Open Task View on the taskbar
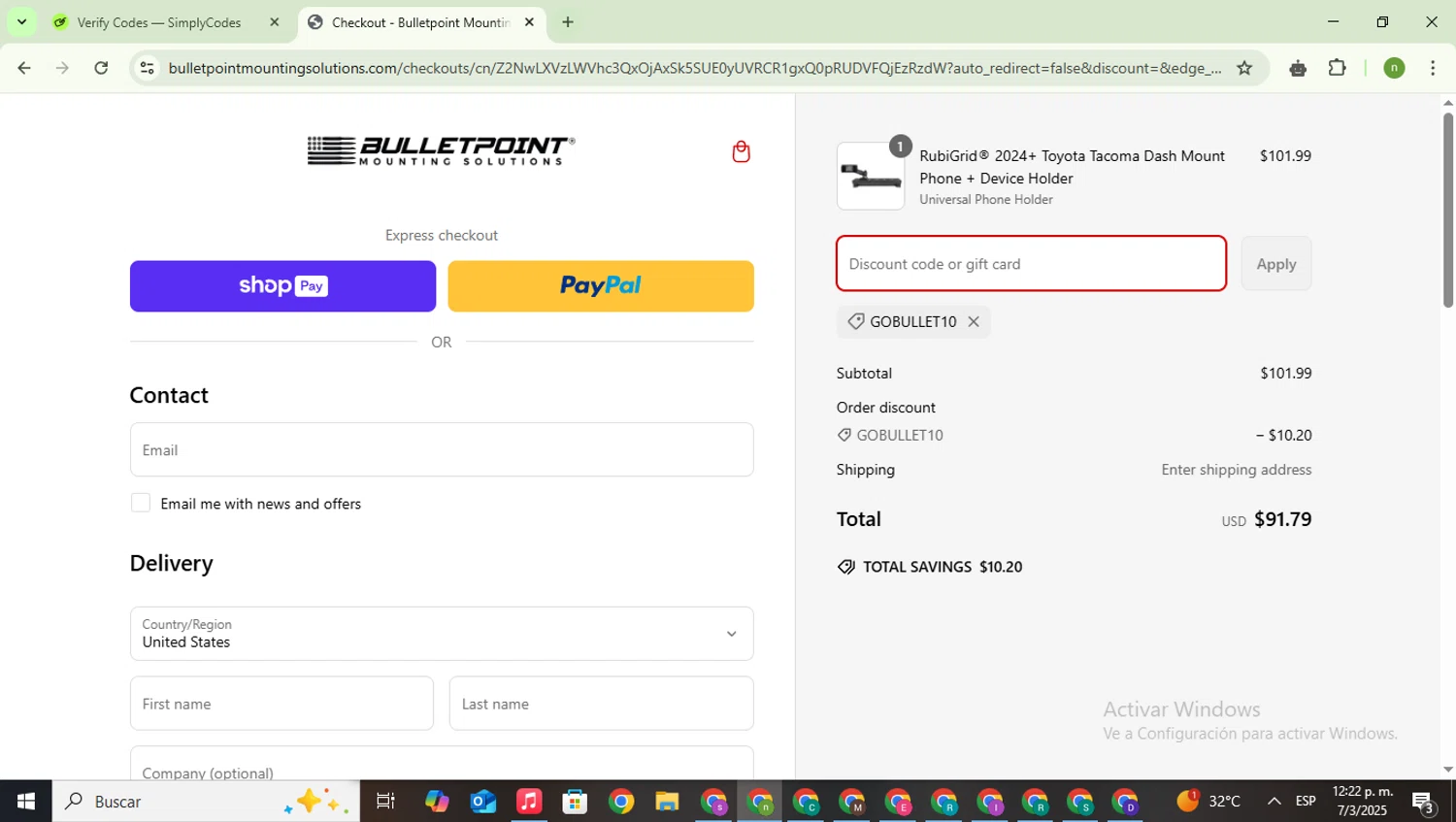The width and height of the screenshot is (1456, 822). [385, 802]
